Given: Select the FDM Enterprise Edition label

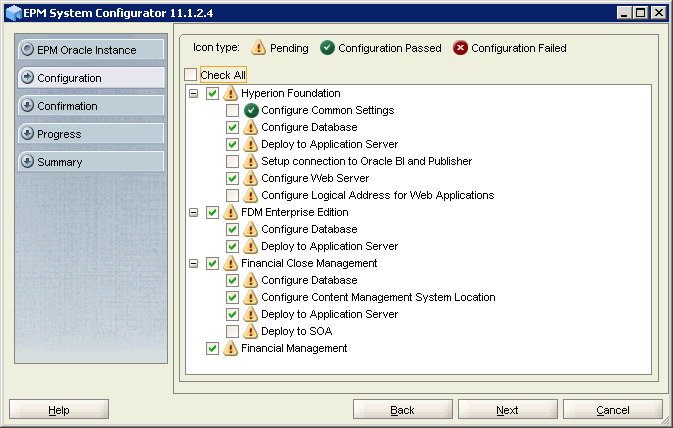Looking at the screenshot, I should 294,212.
